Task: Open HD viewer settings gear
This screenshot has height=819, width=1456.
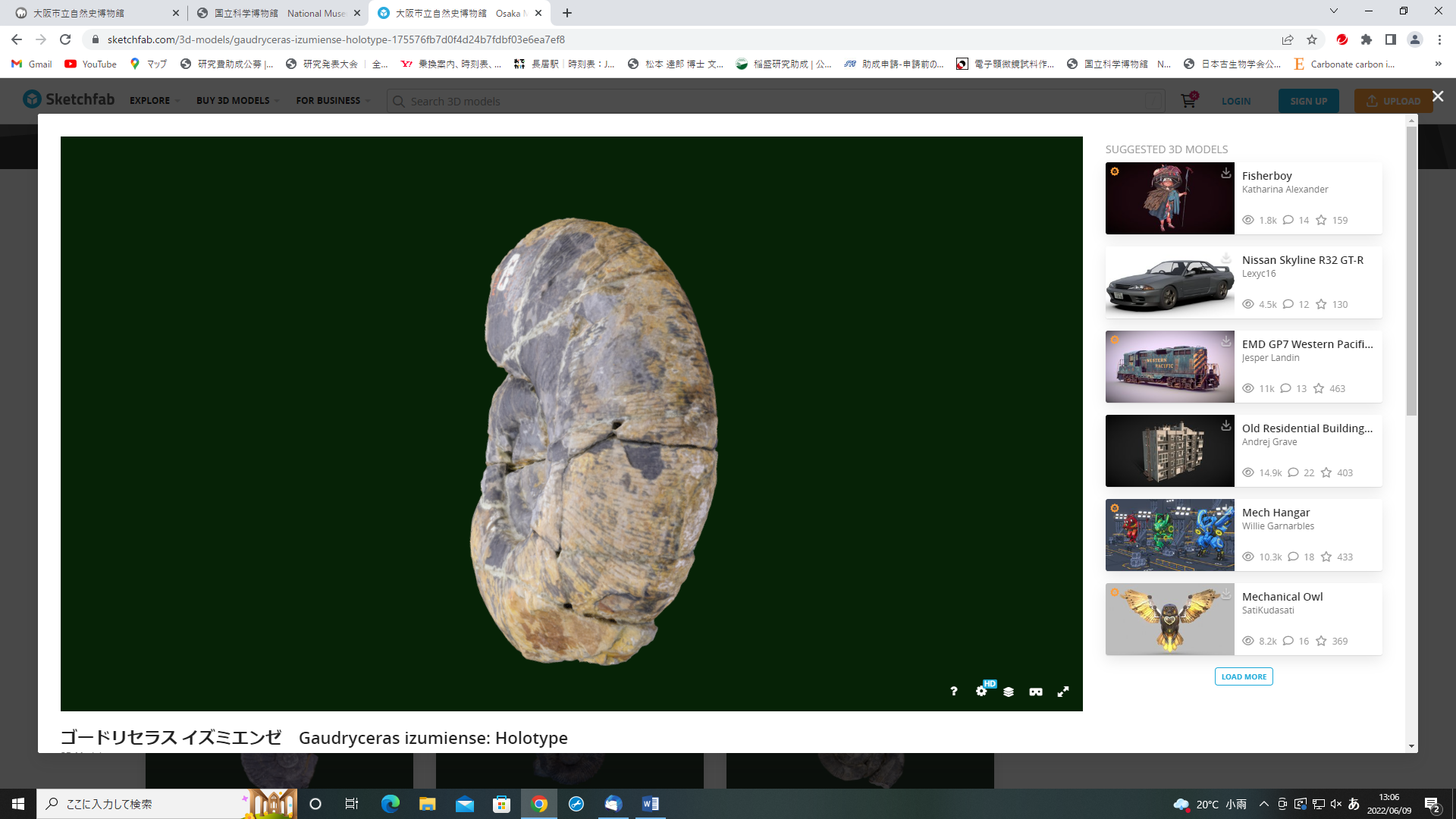Action: (982, 691)
